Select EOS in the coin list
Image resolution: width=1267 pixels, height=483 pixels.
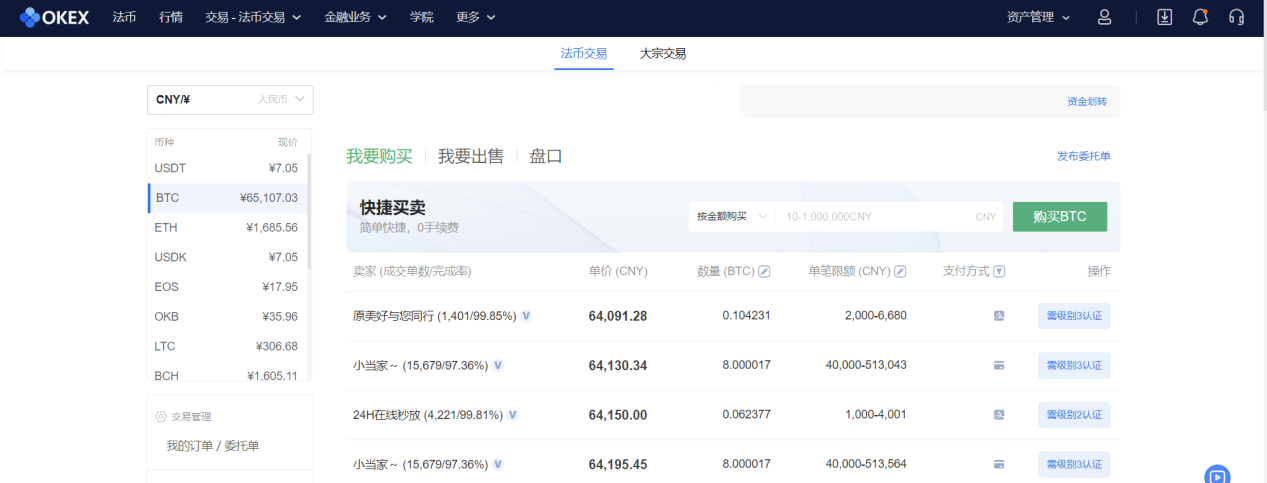227,287
